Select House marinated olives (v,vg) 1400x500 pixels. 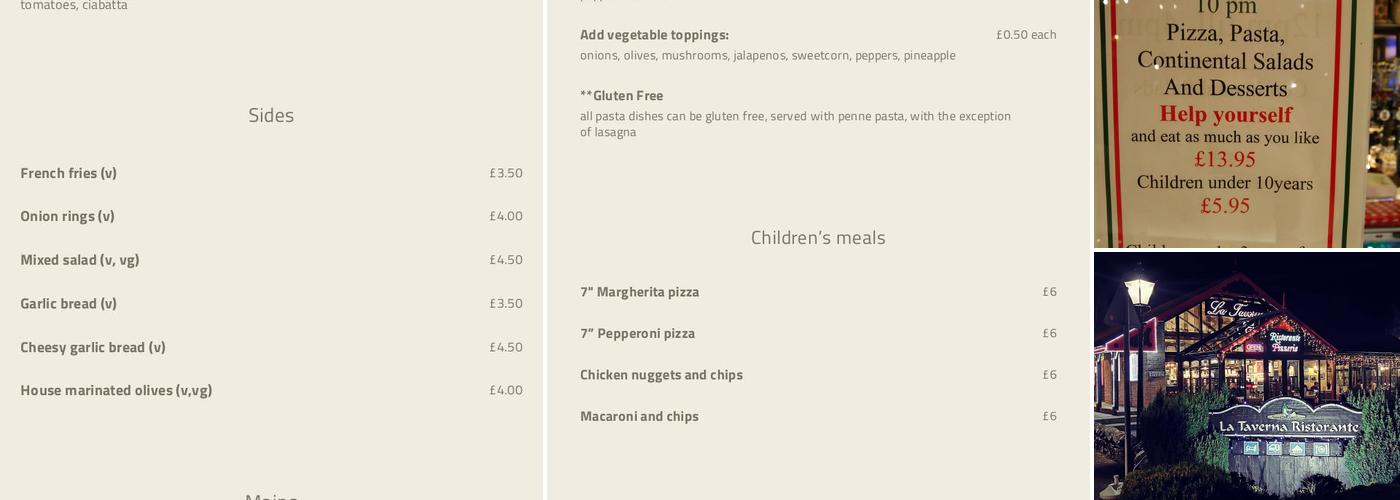[x=116, y=390]
